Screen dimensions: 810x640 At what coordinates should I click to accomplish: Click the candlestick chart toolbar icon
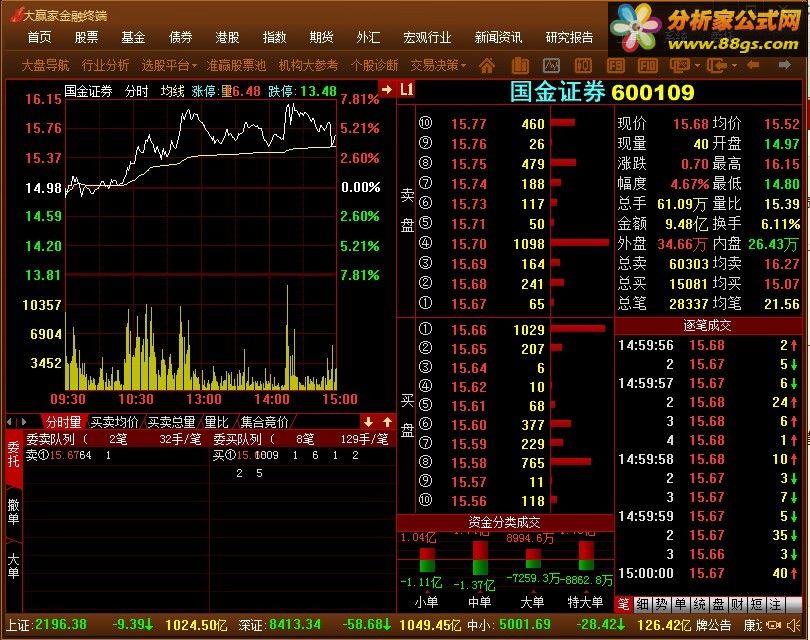(x=583, y=66)
